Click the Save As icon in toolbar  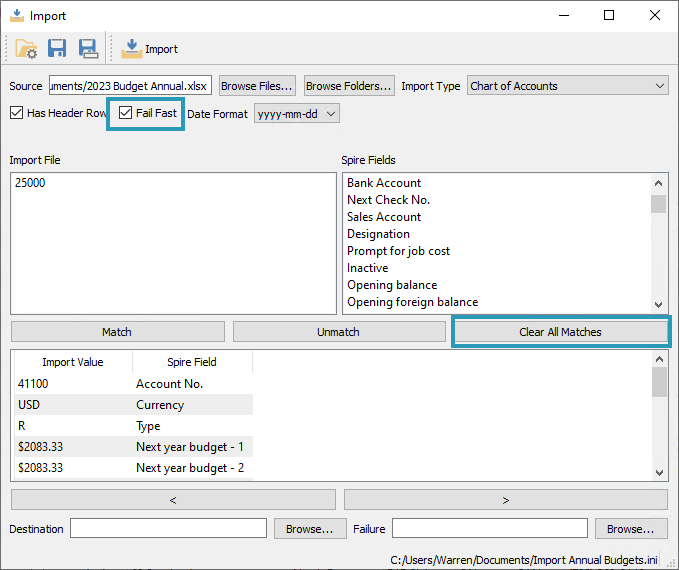(88, 49)
